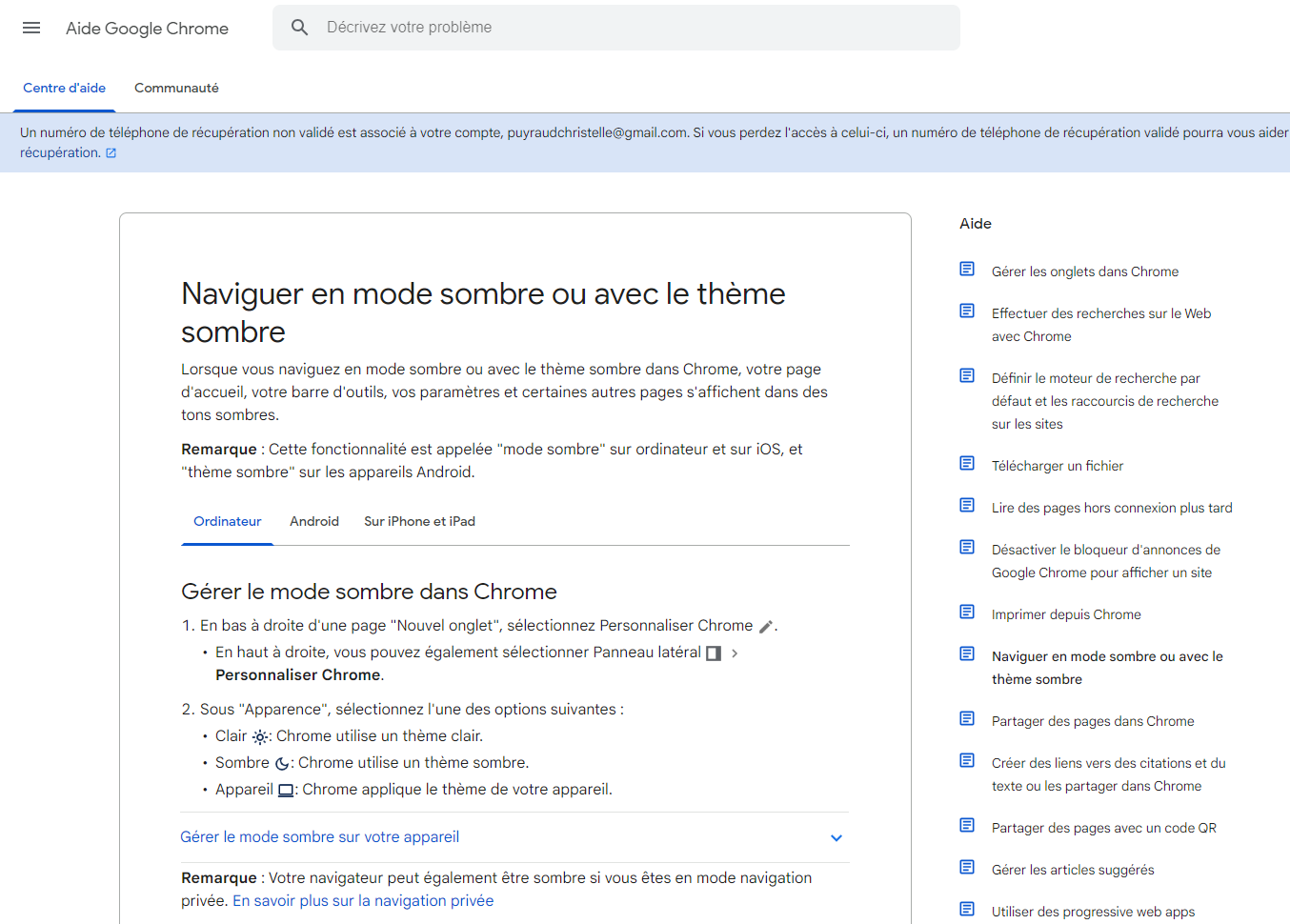
Task: Open the hamburger main menu
Action: pos(31,28)
